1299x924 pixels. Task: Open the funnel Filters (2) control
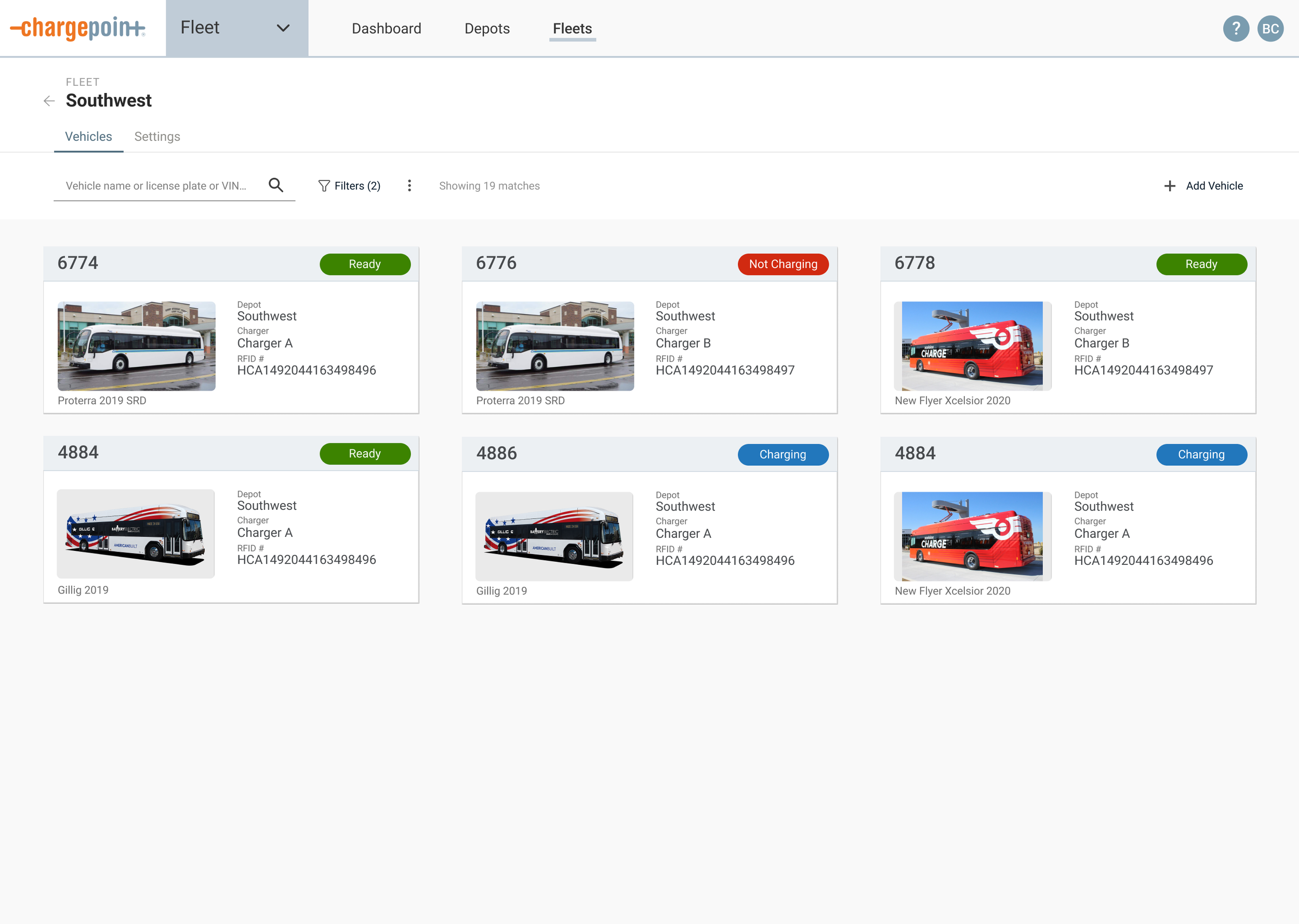pyautogui.click(x=349, y=186)
